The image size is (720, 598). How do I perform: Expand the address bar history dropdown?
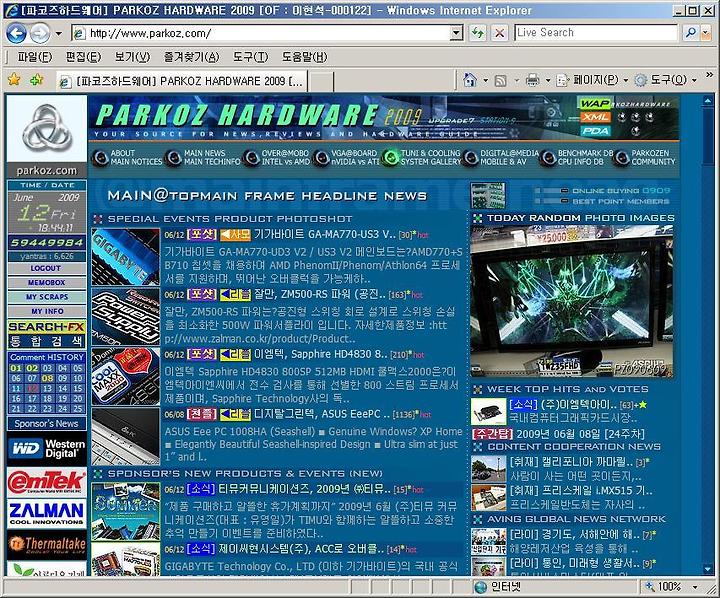tap(456, 33)
